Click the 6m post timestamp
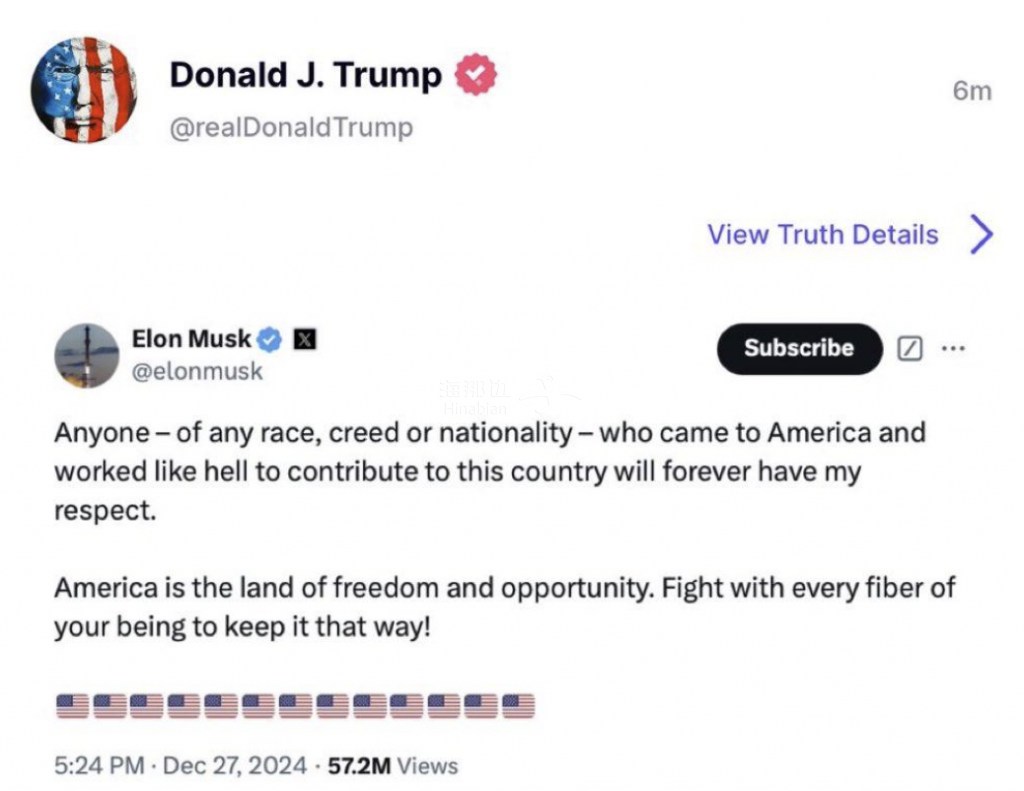This screenshot has width=1024, height=791. coord(972,91)
